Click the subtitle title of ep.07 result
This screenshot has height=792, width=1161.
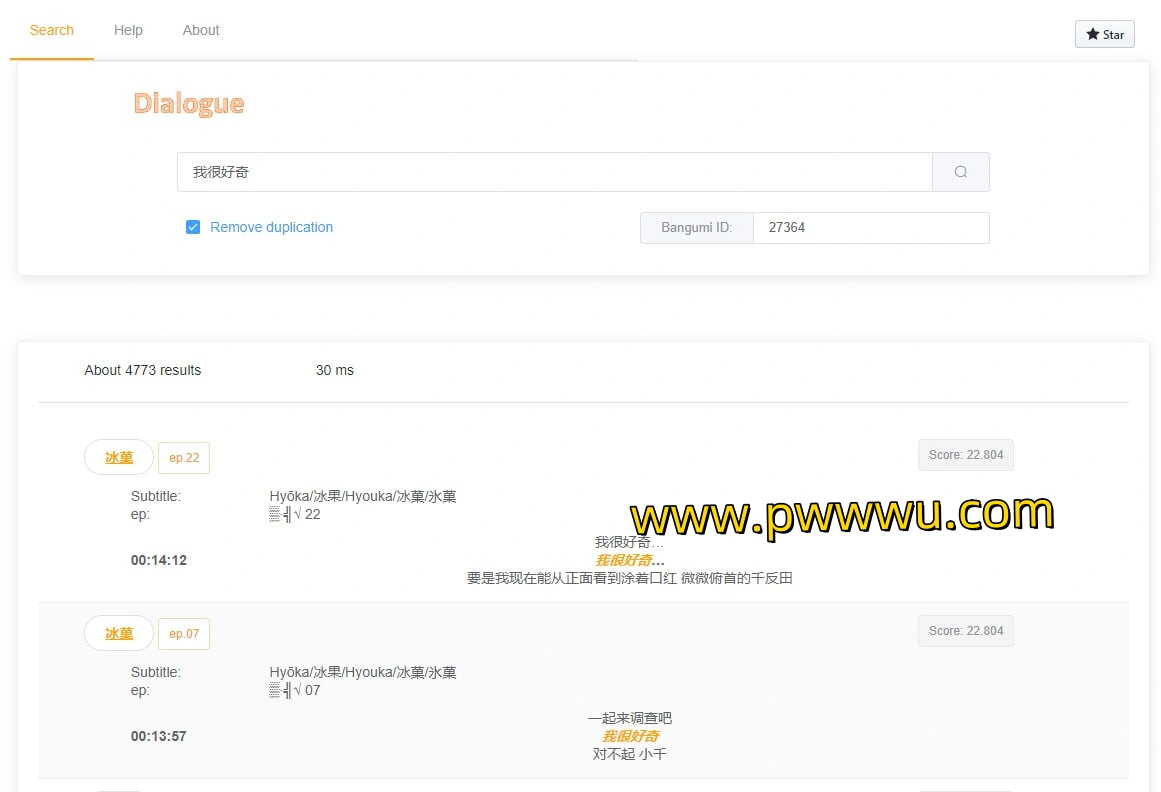pyautogui.click(x=363, y=673)
